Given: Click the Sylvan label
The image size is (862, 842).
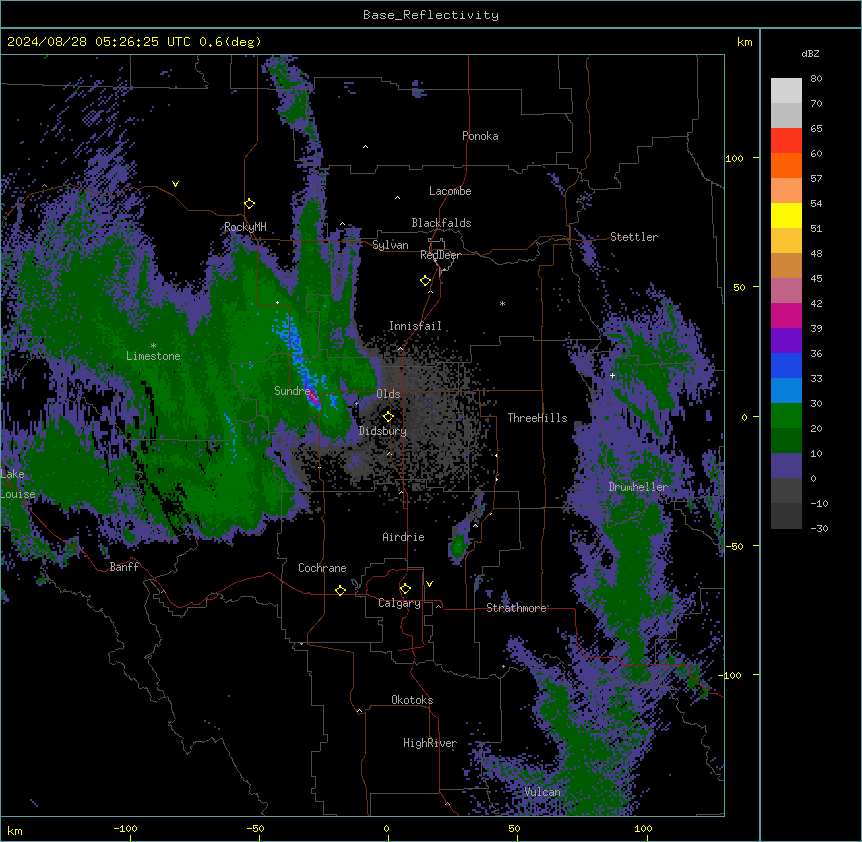Looking at the screenshot, I should pos(390,245).
